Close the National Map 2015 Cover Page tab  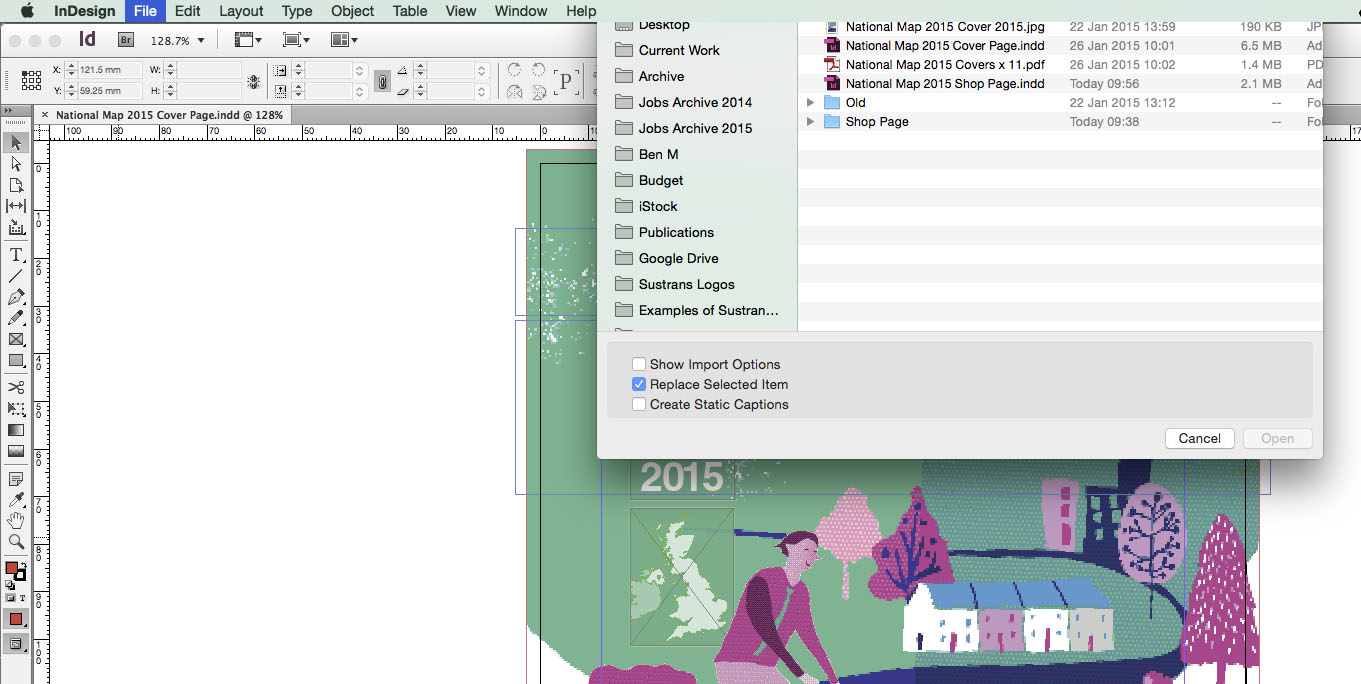click(45, 115)
